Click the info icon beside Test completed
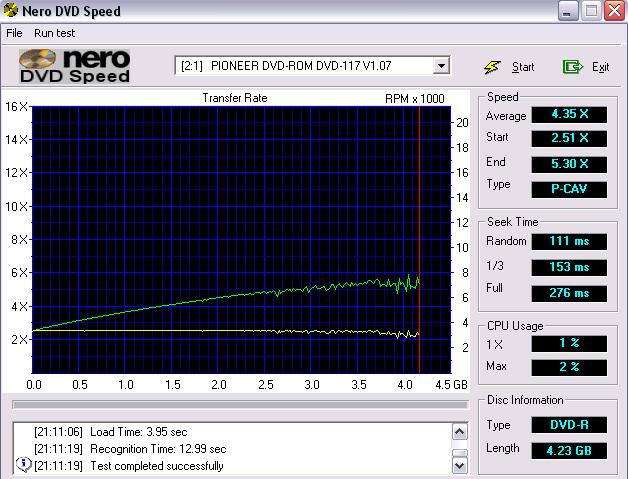628x479 pixels. (x=22, y=465)
